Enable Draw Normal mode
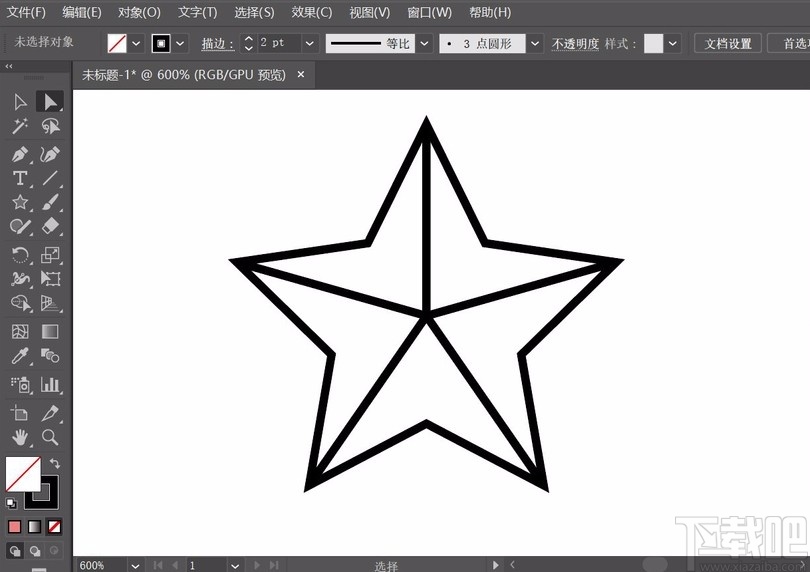810x572 pixels. tap(14, 551)
